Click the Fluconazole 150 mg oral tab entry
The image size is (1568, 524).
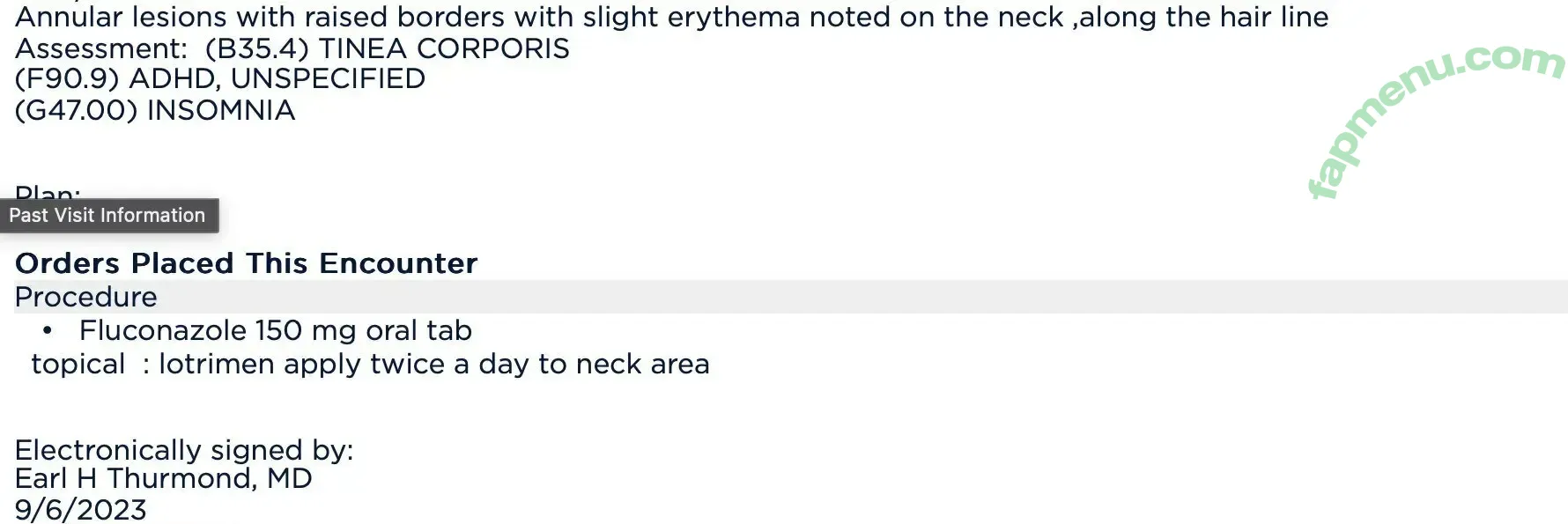276,330
